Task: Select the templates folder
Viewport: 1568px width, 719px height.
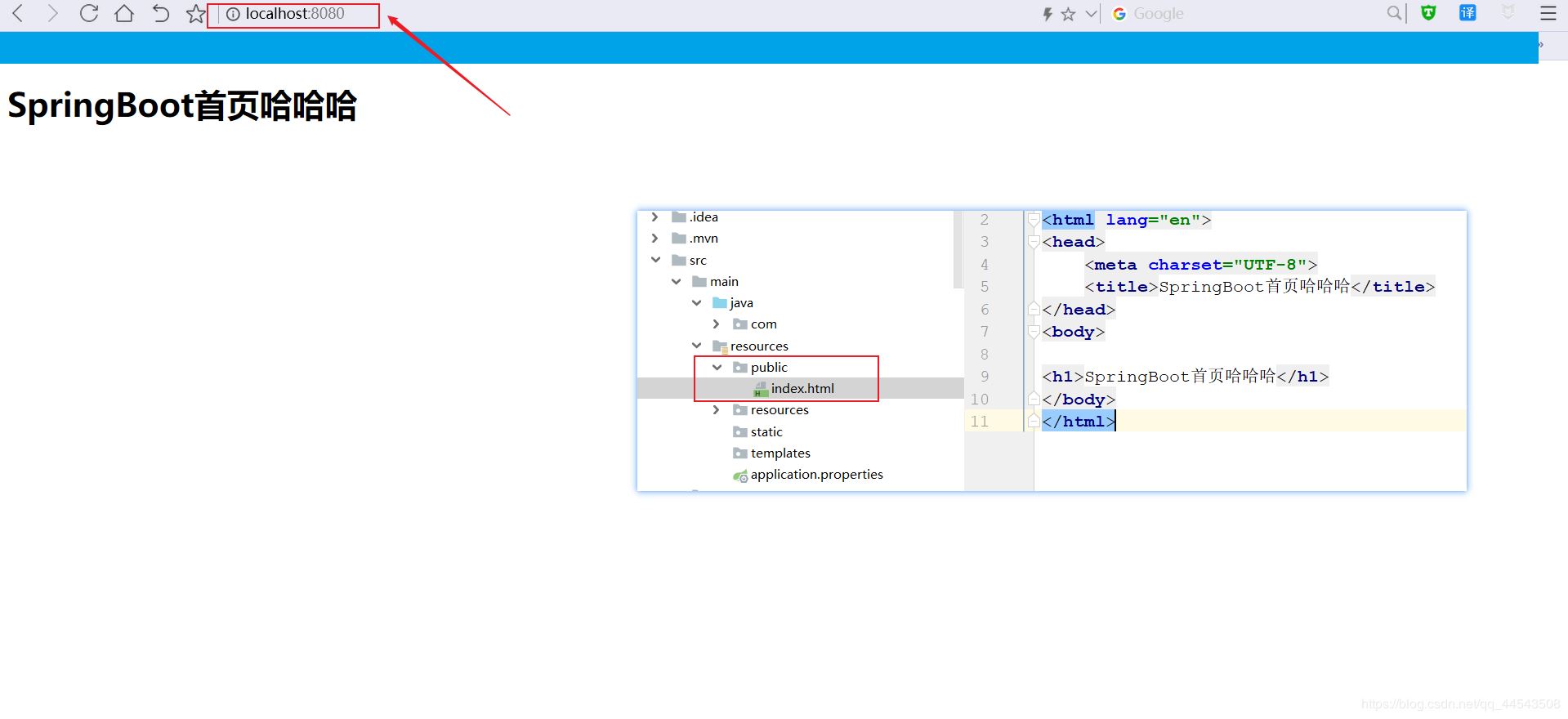Action: pos(780,453)
